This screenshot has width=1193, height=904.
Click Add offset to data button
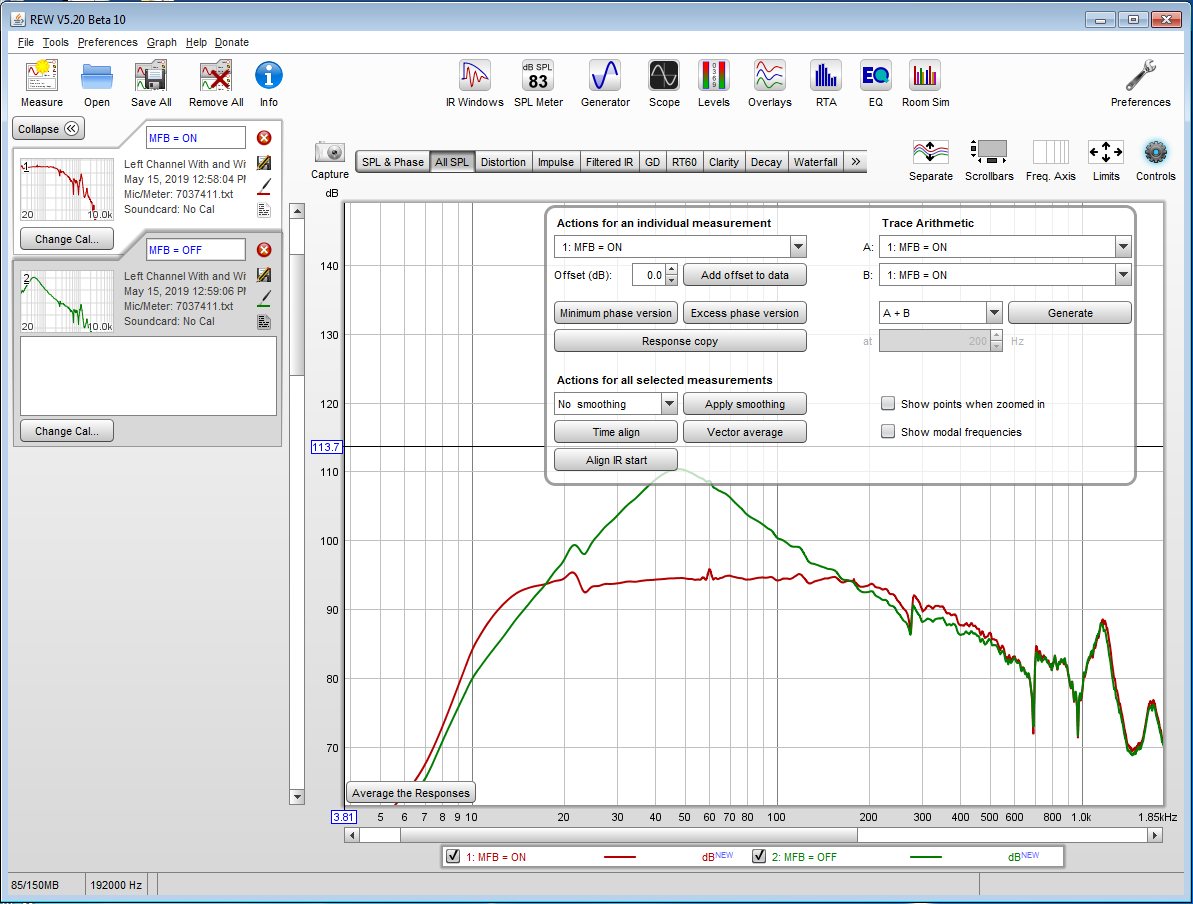(x=745, y=275)
